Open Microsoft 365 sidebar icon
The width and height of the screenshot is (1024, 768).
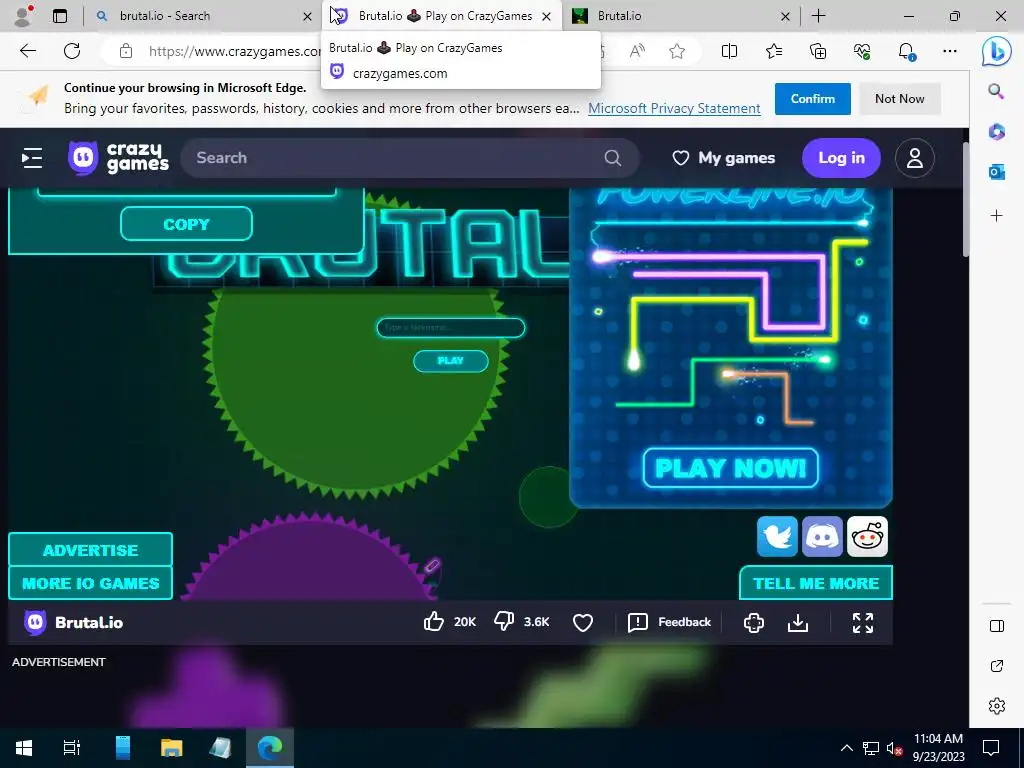click(997, 132)
